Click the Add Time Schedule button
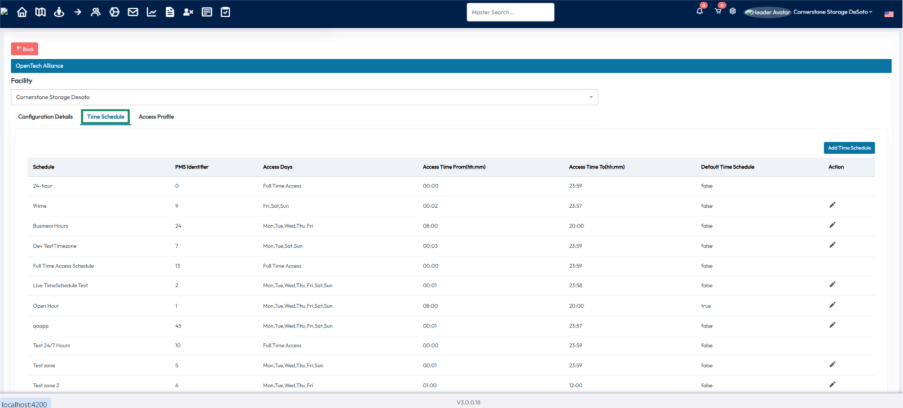 point(849,147)
